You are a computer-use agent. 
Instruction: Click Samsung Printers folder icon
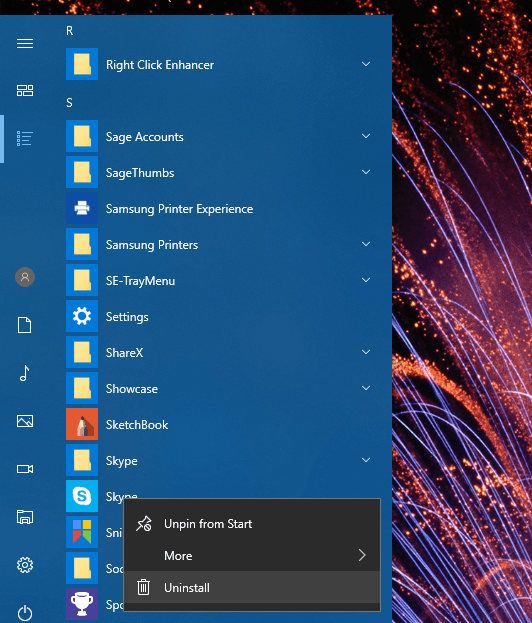[x=82, y=244]
